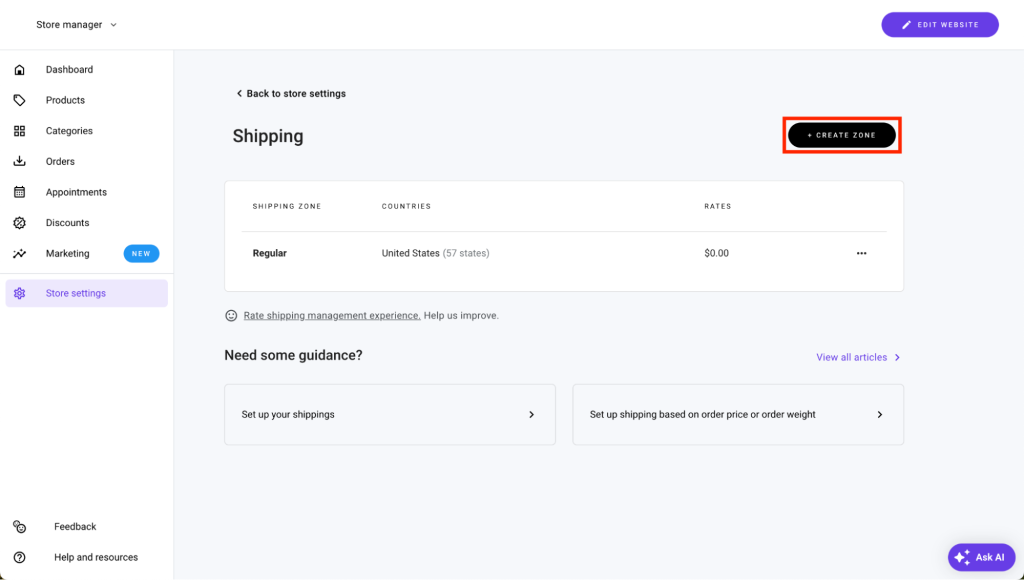The width and height of the screenshot is (1024, 580).
Task: Click the Categories grid icon
Action: click(x=19, y=131)
